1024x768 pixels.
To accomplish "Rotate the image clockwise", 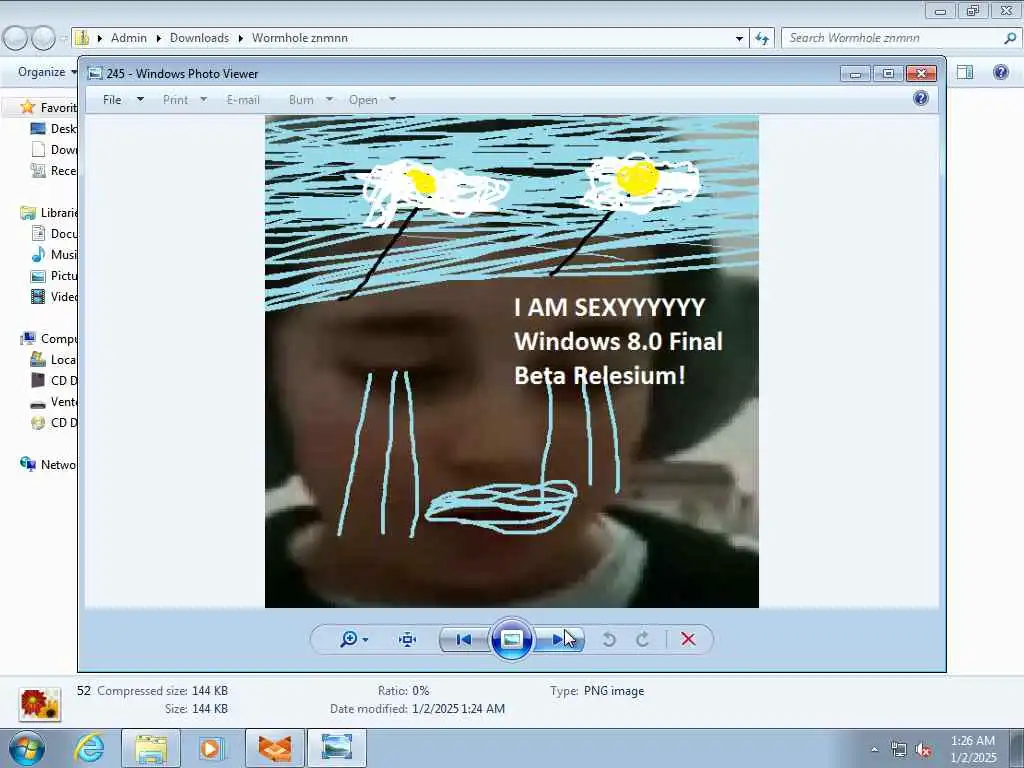I will point(643,639).
